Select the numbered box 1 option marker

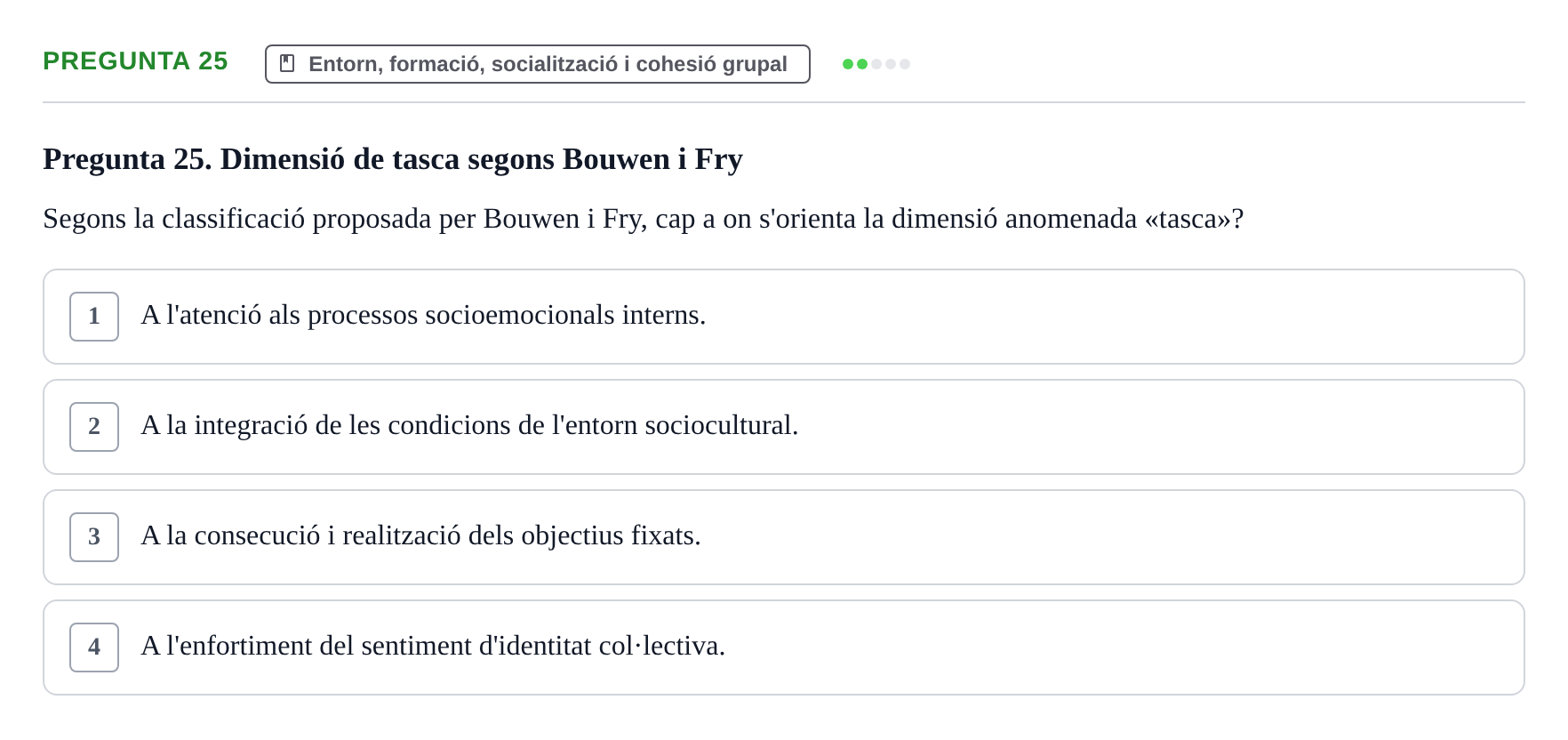(x=94, y=317)
